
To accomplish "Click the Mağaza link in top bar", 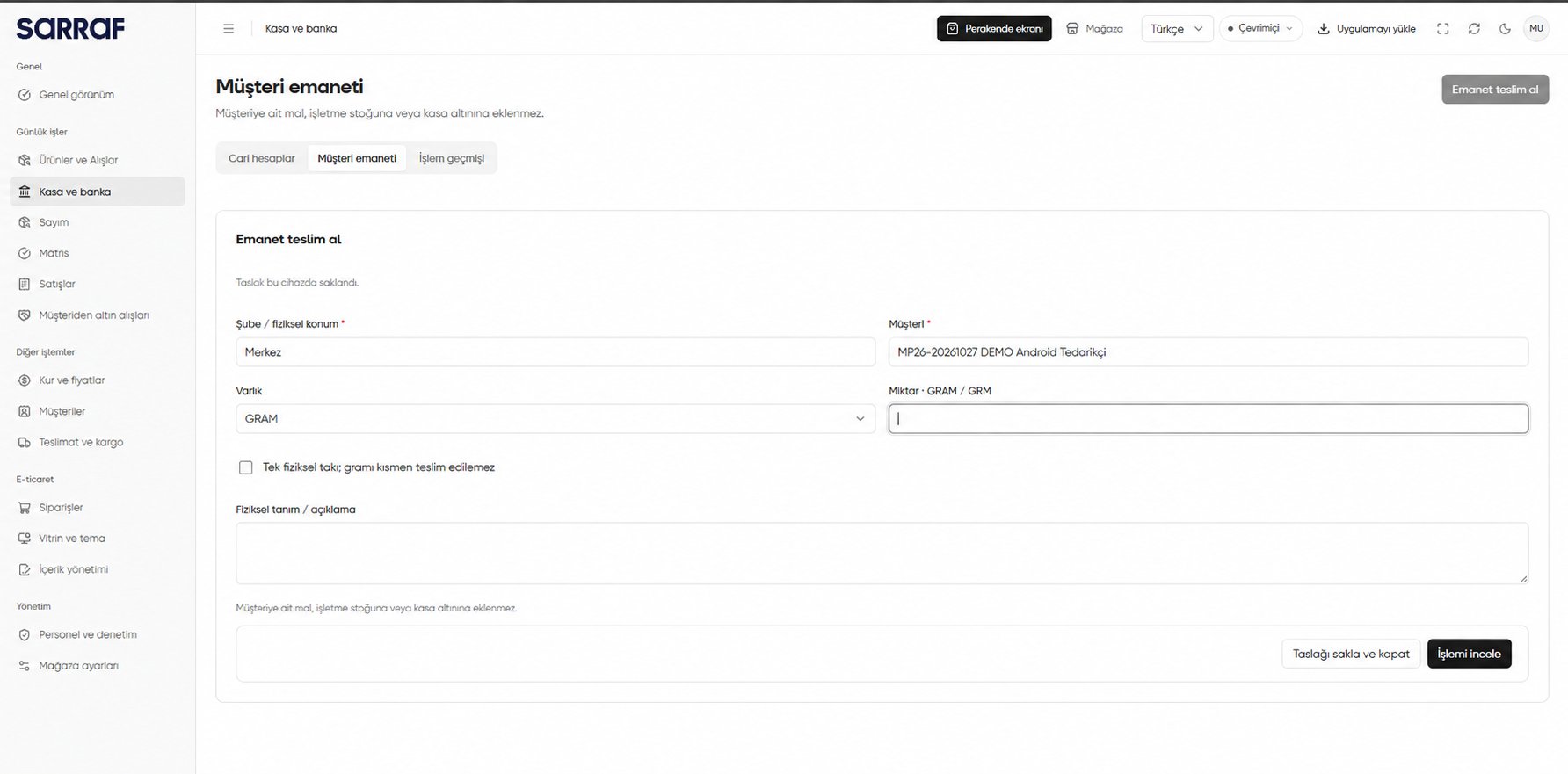I will [1094, 29].
